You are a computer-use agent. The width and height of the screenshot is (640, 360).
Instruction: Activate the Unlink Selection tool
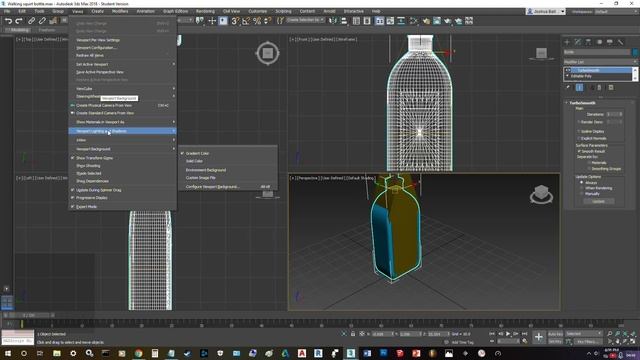(42, 21)
